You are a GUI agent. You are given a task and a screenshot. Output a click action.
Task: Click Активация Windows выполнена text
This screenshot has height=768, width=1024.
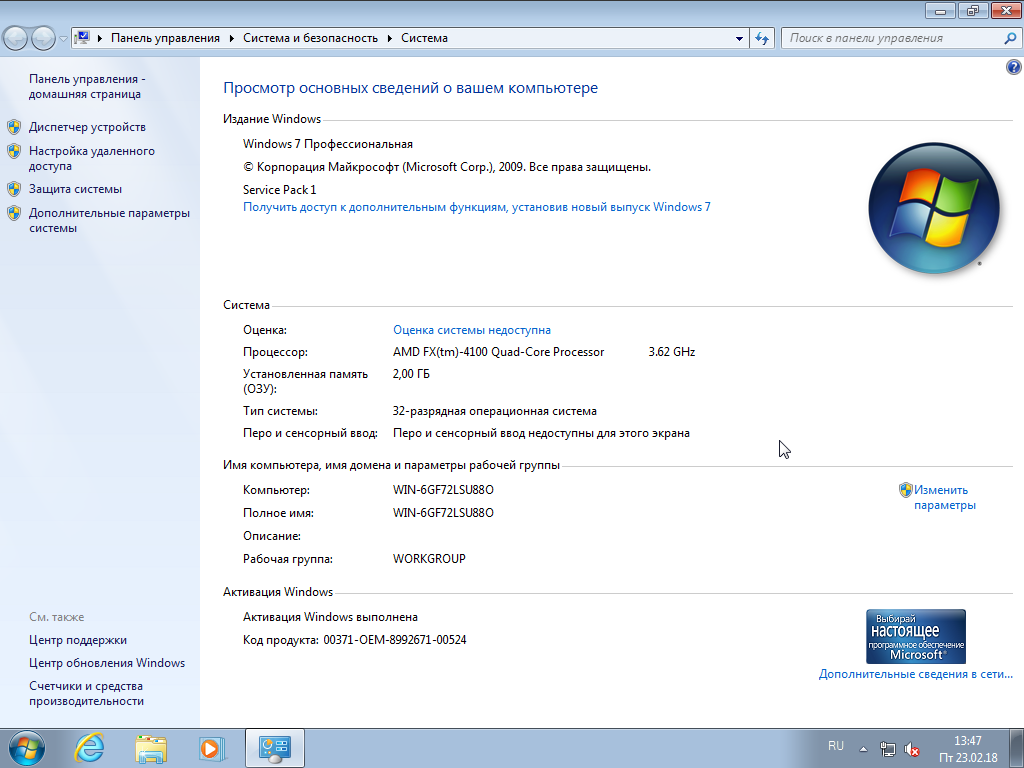coord(330,617)
